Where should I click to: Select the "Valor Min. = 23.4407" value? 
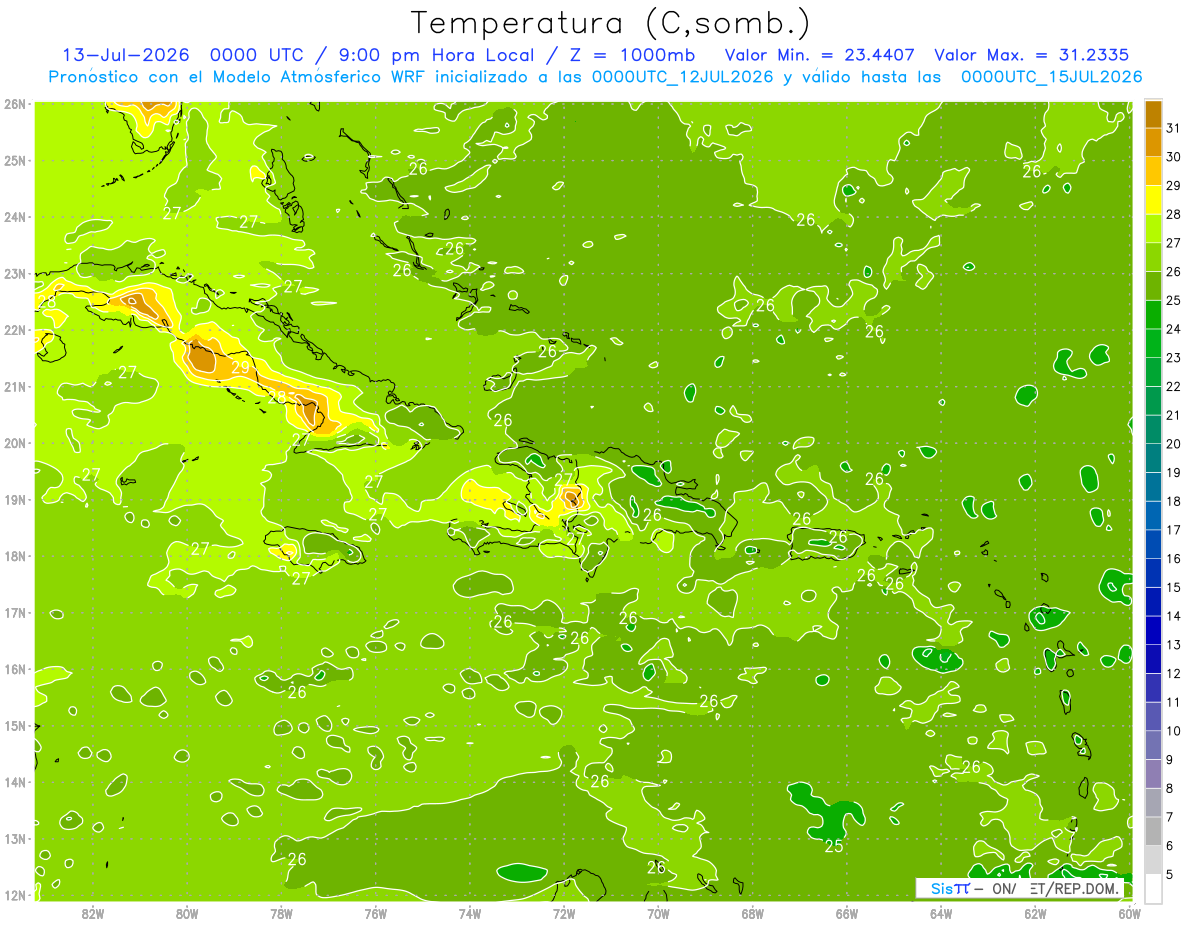tap(821, 55)
